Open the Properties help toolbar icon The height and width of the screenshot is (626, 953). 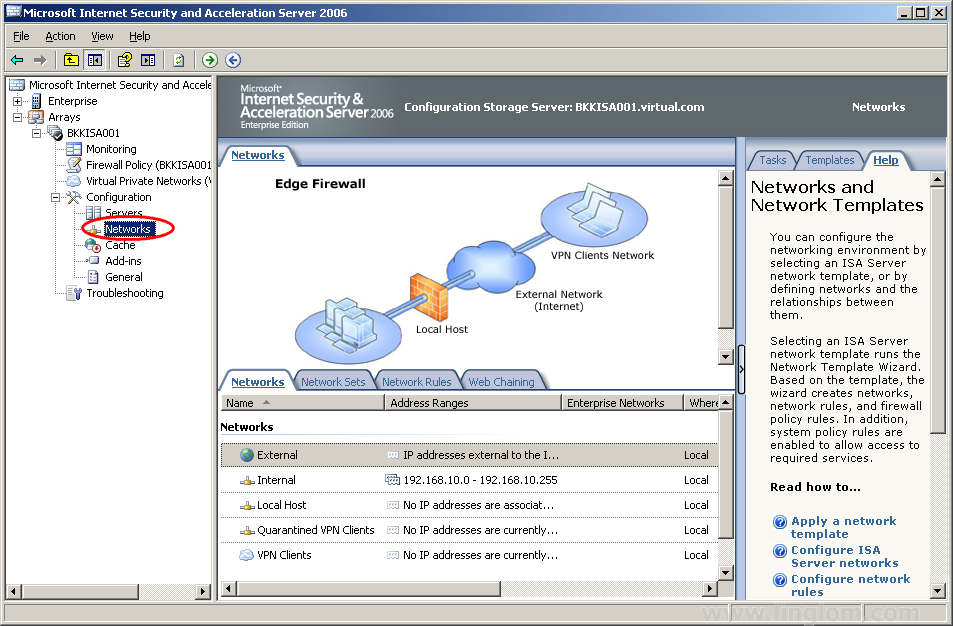click(x=125, y=60)
